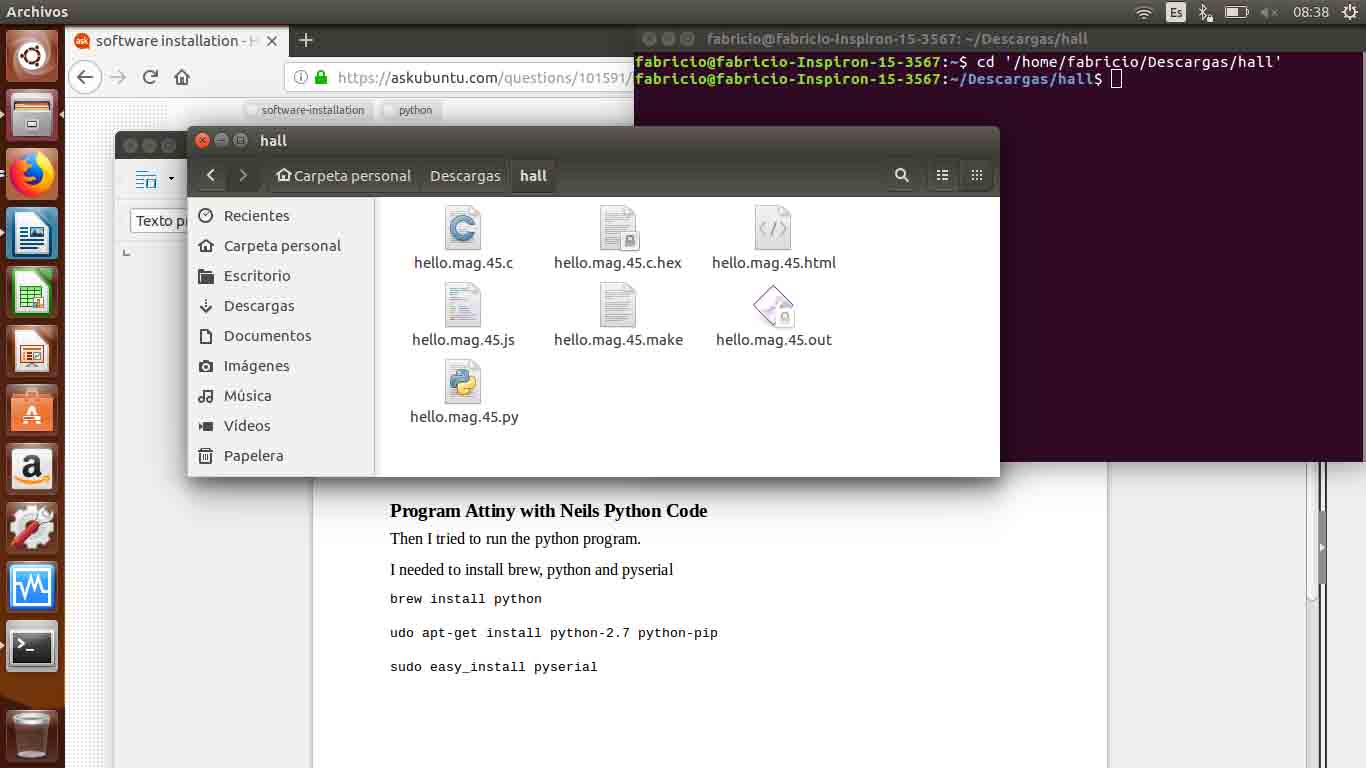The image size is (1366, 768).
Task: Open System Settings from the launcher
Action: pos(32,528)
